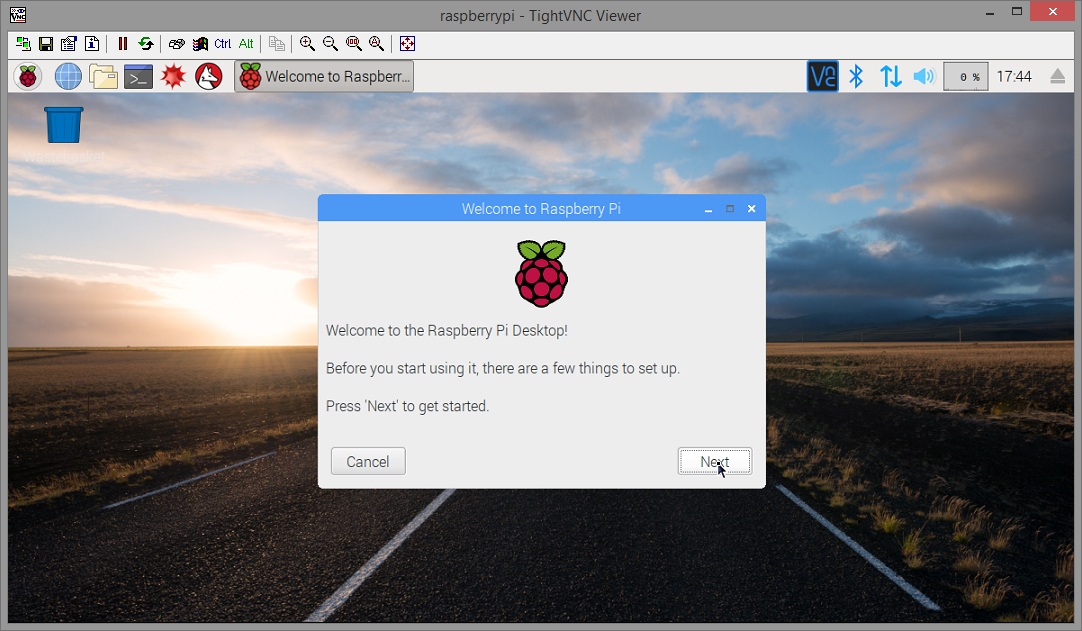Screen dimensions: 1082x631
Task: Minimize the Welcome to Raspberry Pi dialog
Action: 708,209
